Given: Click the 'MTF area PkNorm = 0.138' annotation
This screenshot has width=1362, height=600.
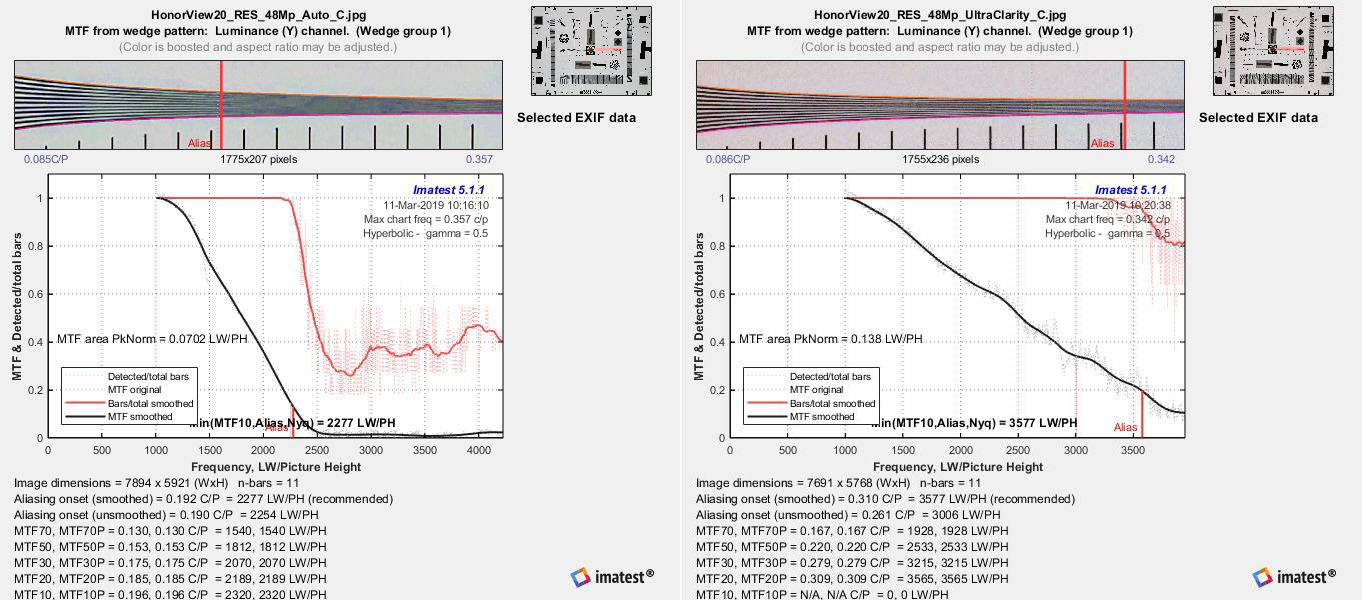Looking at the screenshot, I should 830,339.
